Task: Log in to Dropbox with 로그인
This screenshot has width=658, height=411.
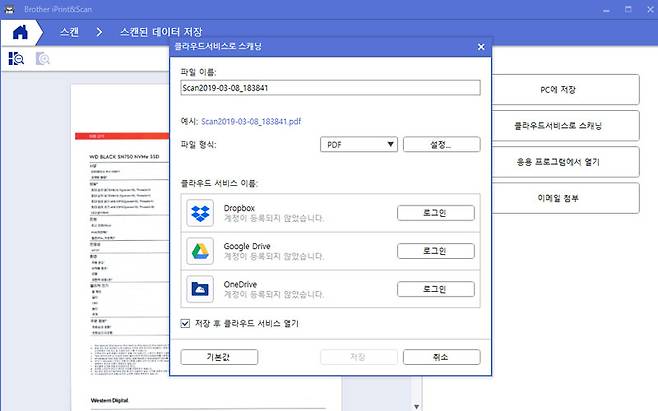Action: pyautogui.click(x=436, y=213)
